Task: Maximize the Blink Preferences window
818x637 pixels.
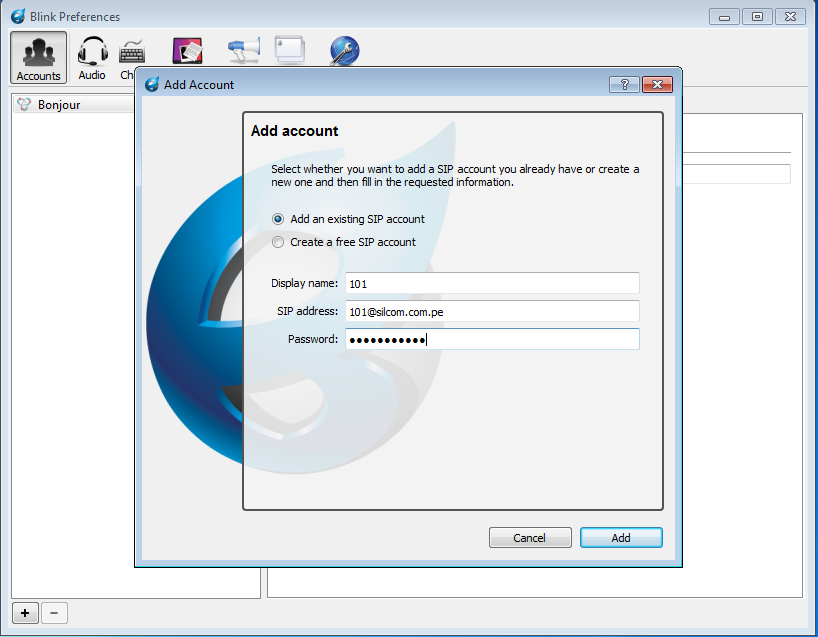Action: (x=757, y=16)
